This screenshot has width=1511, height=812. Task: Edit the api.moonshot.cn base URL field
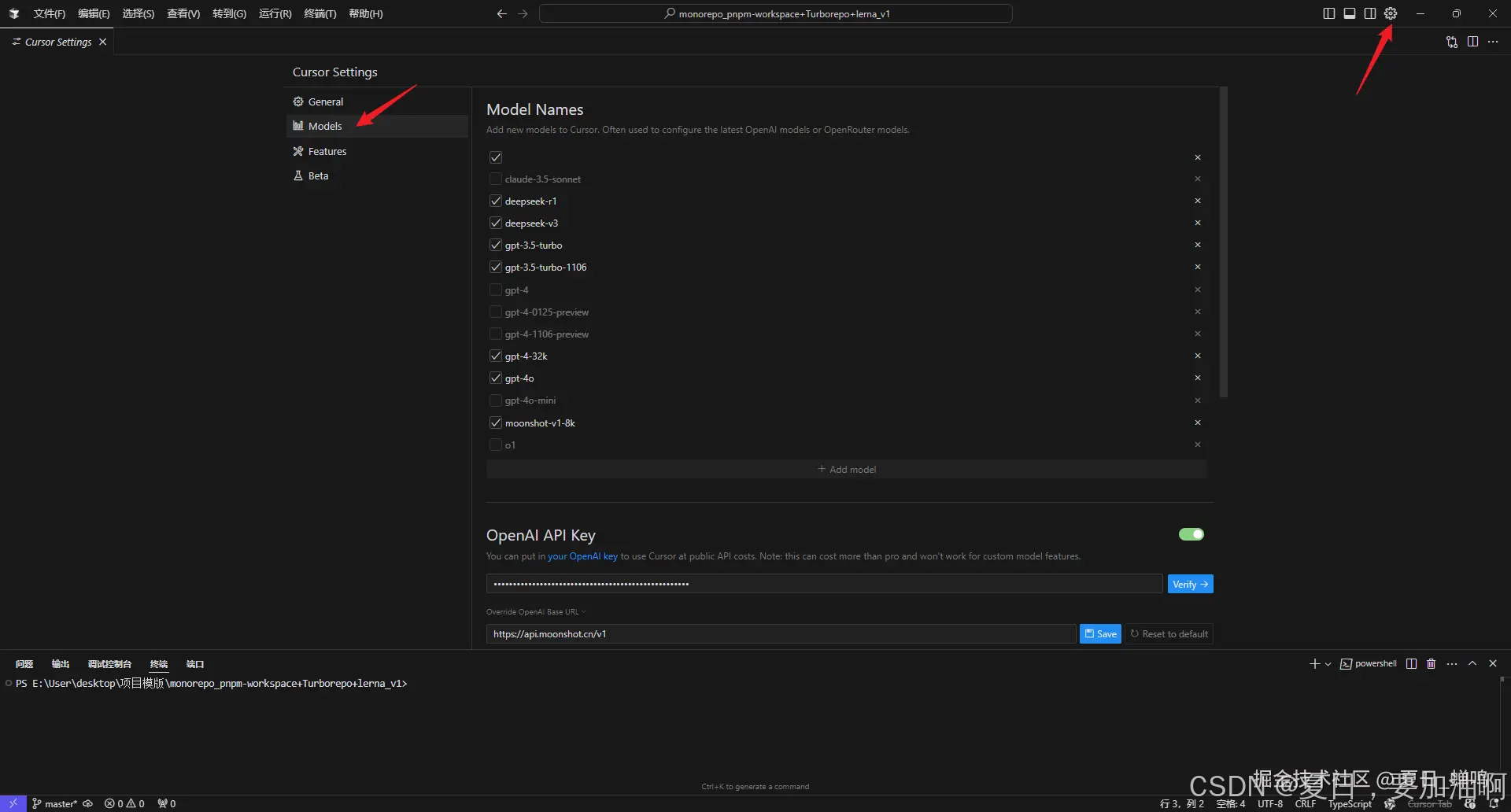pos(781,633)
